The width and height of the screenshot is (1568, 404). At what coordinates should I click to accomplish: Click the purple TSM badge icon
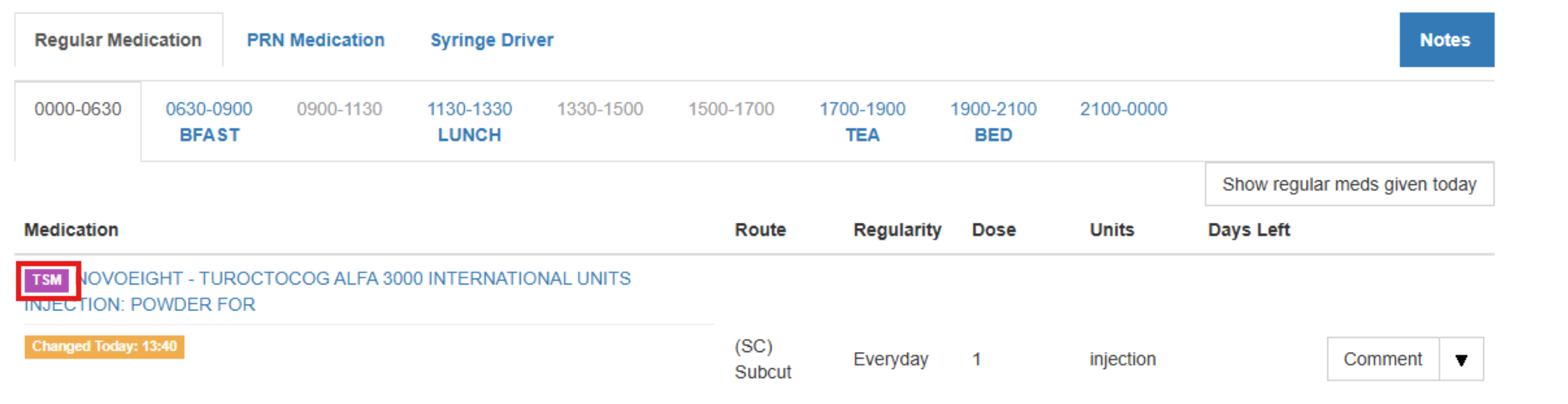(47, 280)
